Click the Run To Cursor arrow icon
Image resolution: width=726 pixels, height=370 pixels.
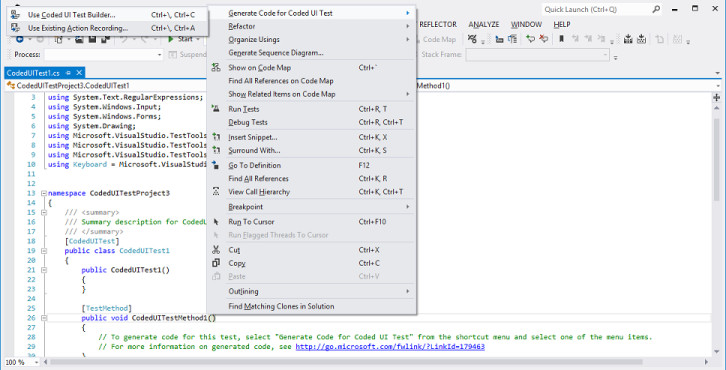point(216,222)
